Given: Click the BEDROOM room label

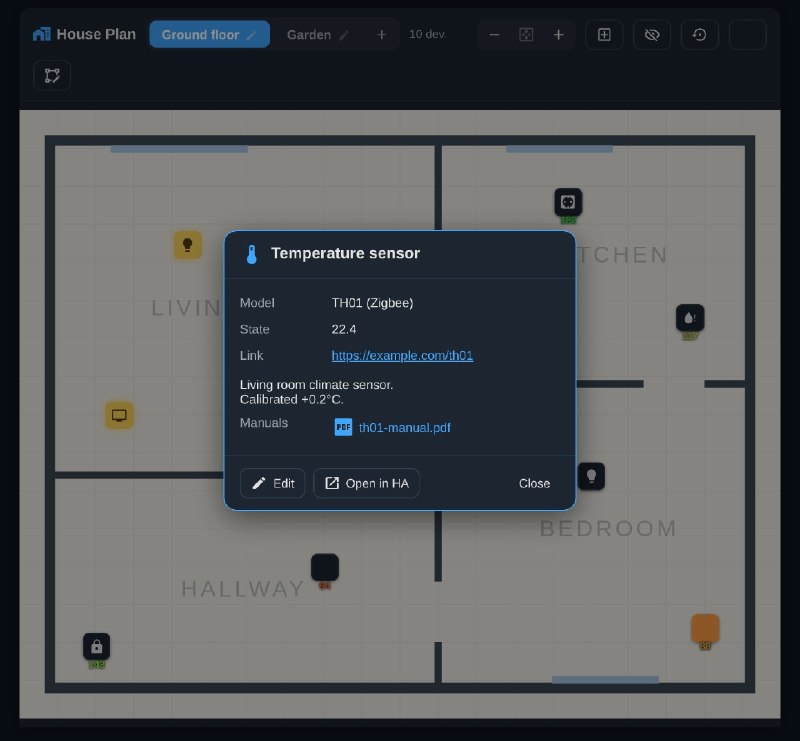Looking at the screenshot, I should click(x=609, y=528).
